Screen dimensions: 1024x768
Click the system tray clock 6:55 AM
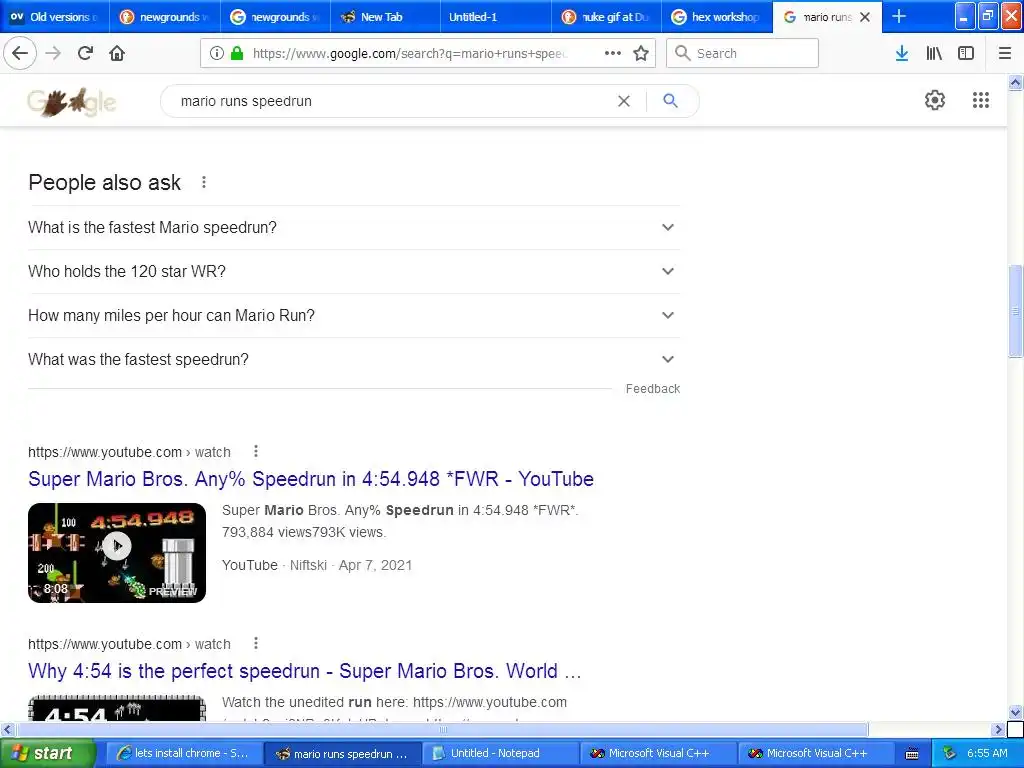987,753
